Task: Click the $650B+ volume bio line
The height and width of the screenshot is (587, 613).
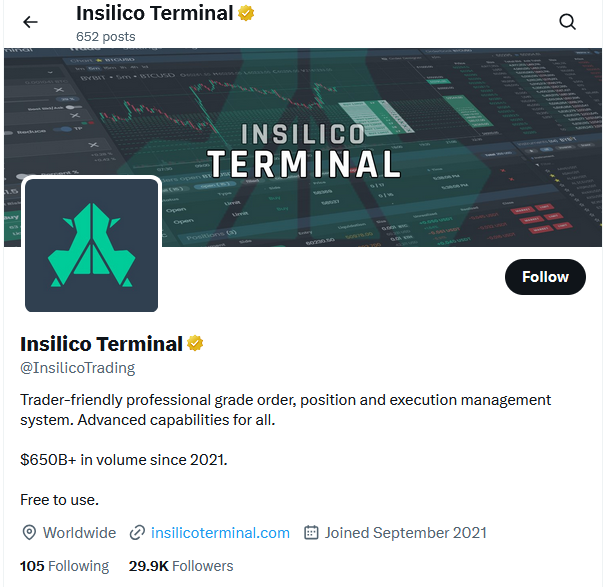Action: pos(124,460)
